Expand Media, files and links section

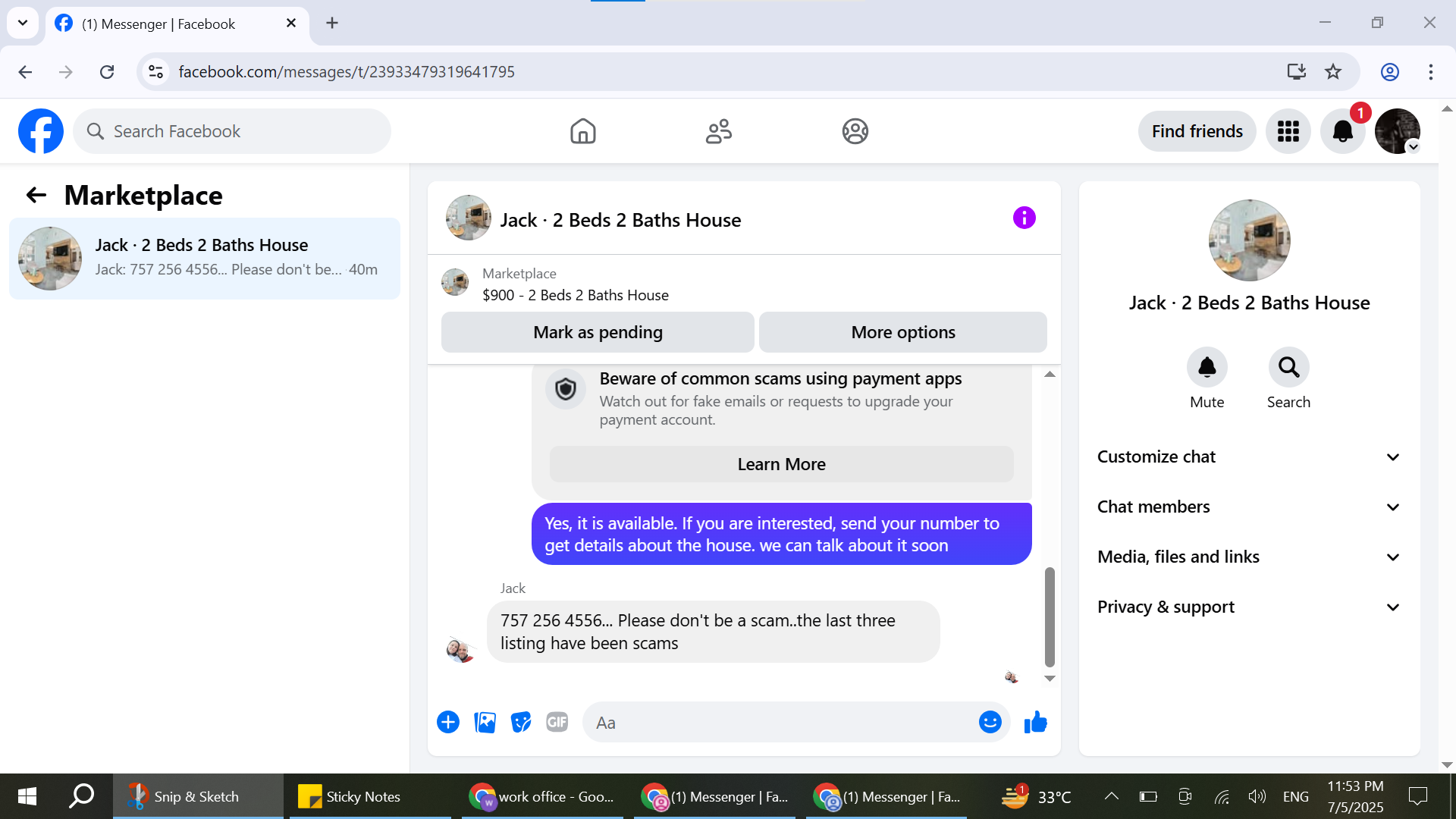pos(1248,557)
